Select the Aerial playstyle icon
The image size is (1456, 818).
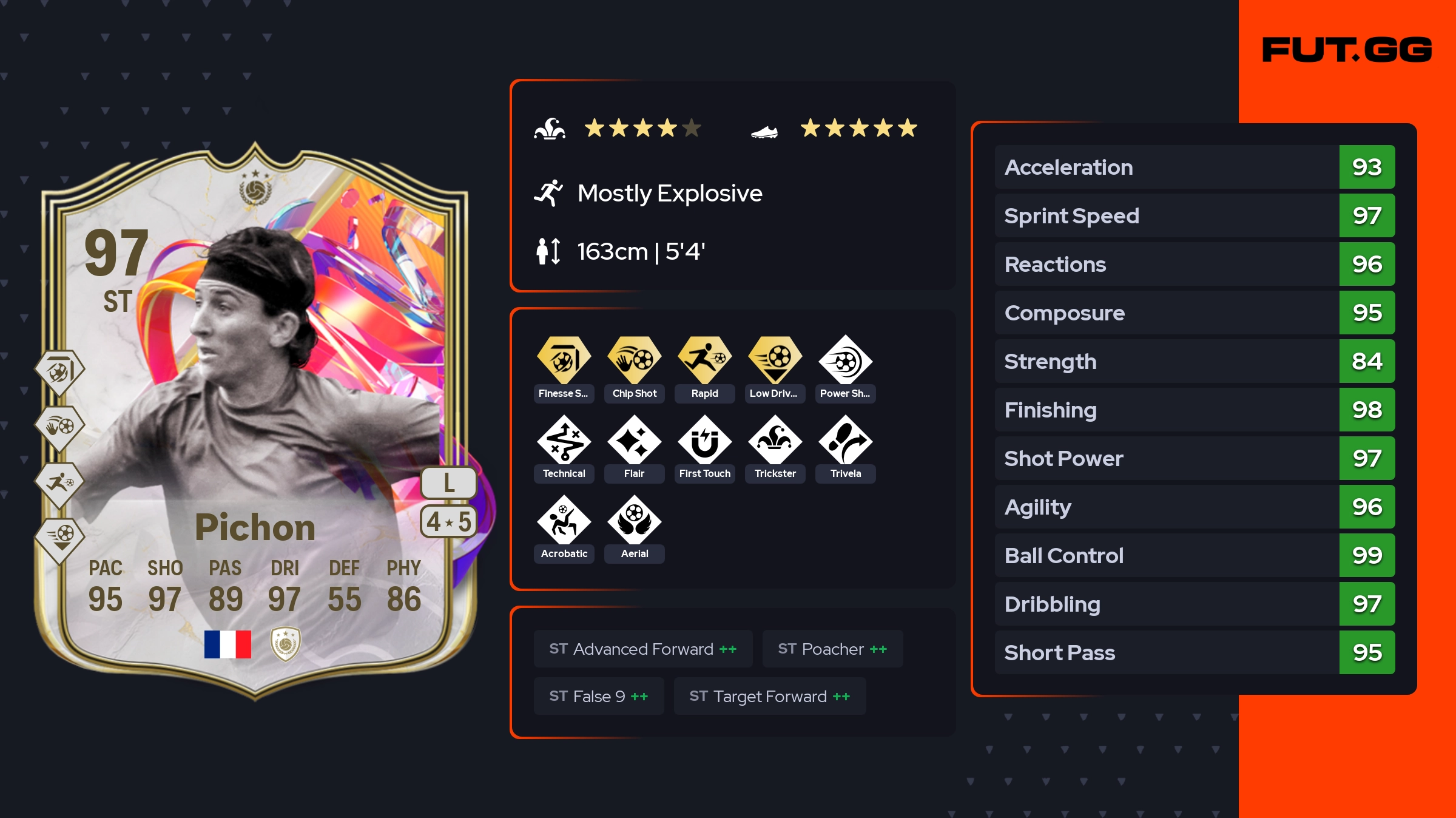click(x=634, y=521)
